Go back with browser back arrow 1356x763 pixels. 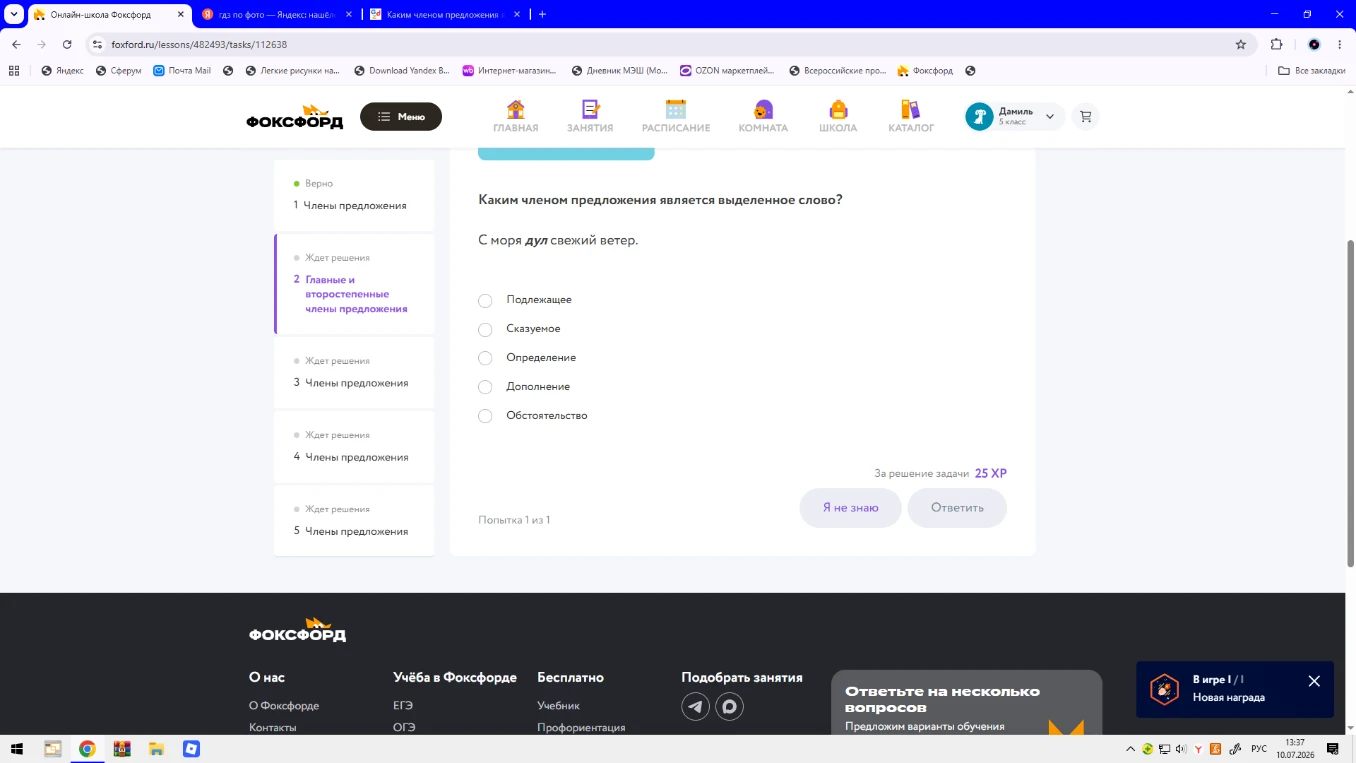[x=16, y=44]
